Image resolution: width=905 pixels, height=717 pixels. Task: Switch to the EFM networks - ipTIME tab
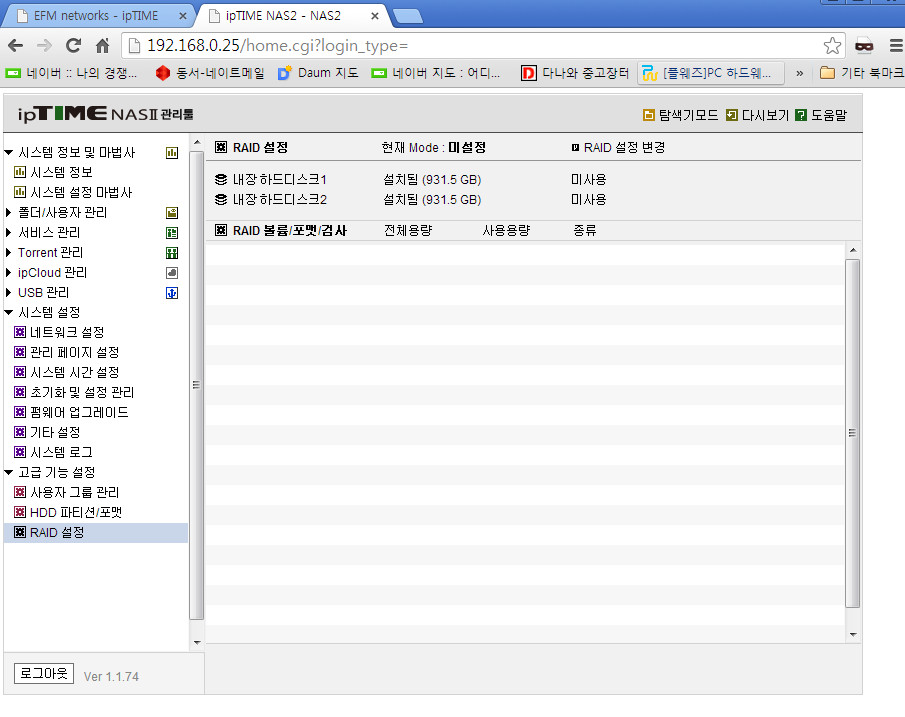(x=96, y=16)
